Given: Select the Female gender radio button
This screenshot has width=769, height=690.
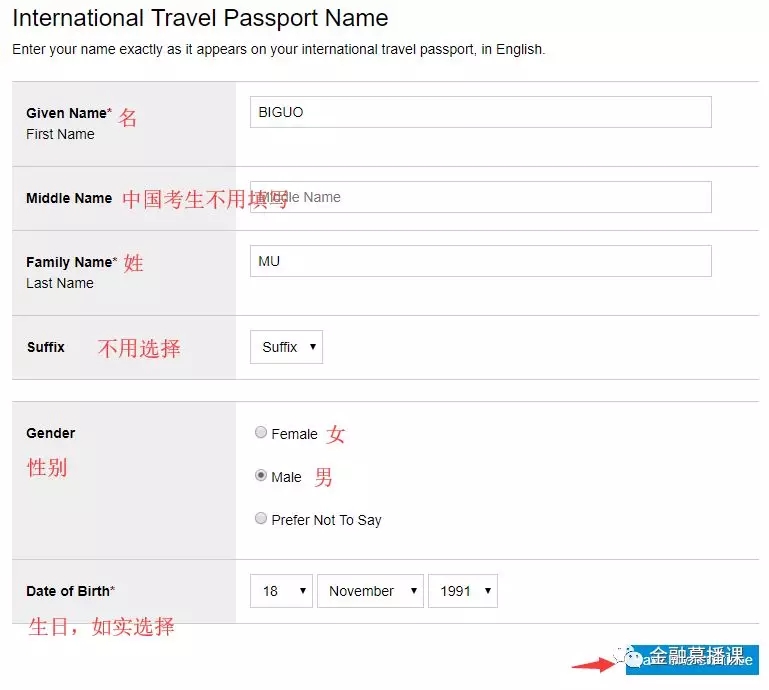Looking at the screenshot, I should pyautogui.click(x=261, y=433).
